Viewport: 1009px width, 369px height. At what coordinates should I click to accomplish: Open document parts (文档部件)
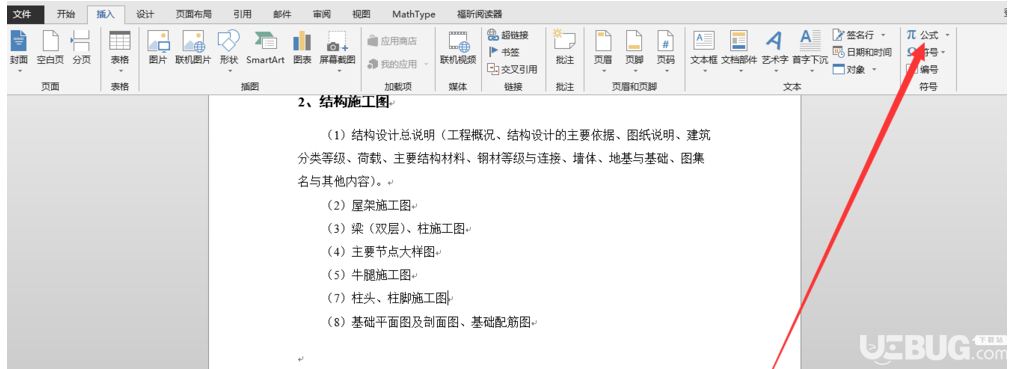(739, 50)
